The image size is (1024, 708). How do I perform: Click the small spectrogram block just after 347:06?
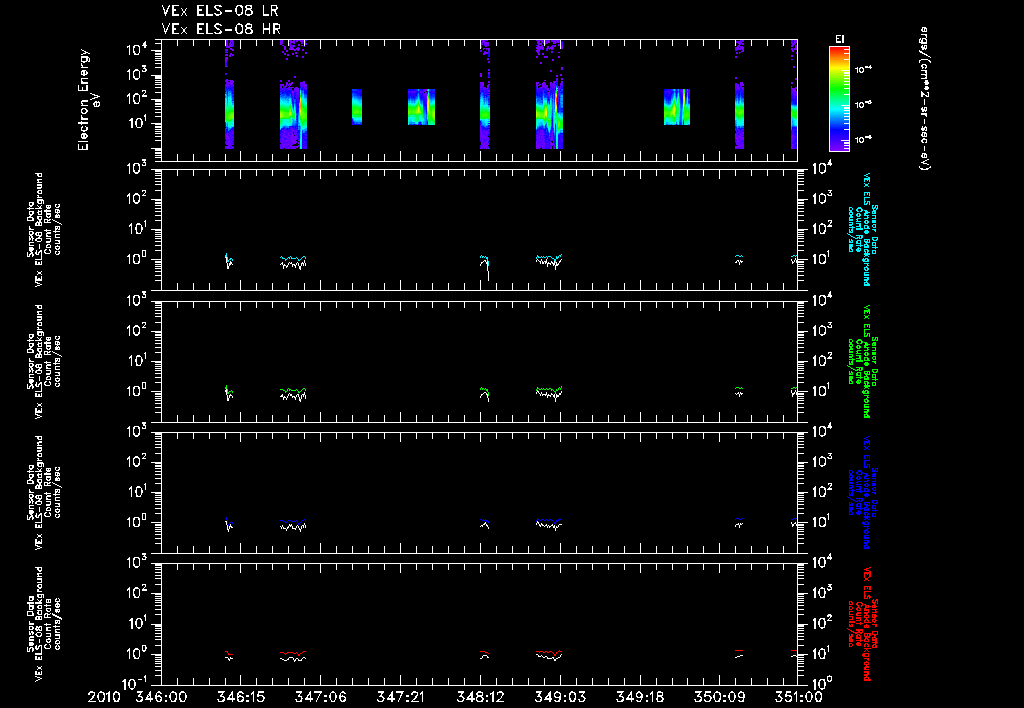pyautogui.click(x=357, y=106)
